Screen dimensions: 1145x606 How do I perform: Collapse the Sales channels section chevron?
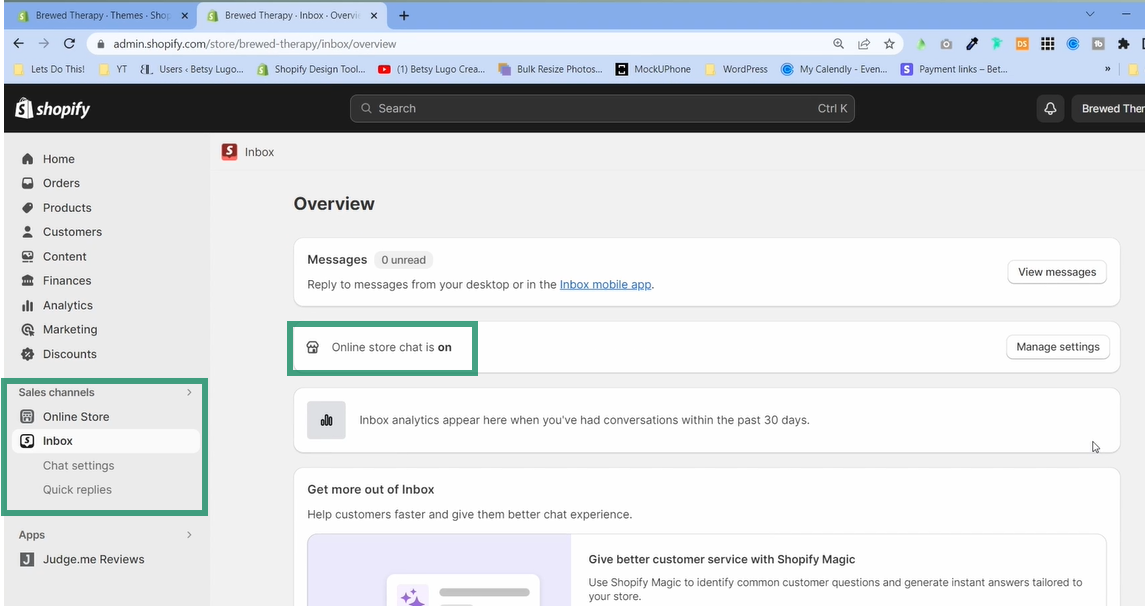(x=189, y=392)
